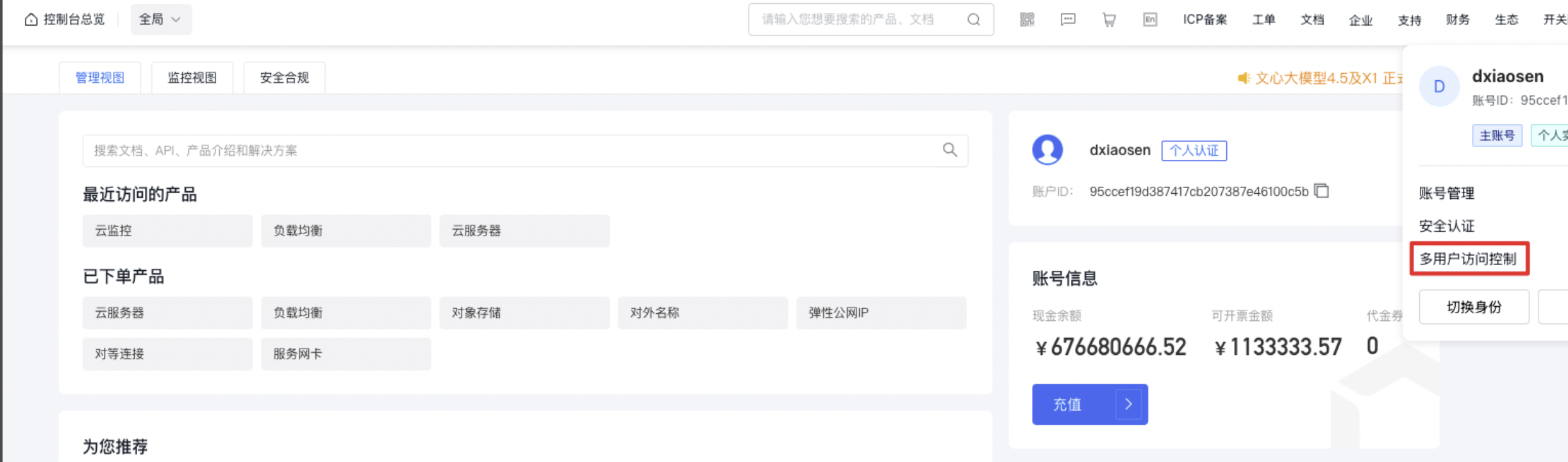
Task: Click the 可开票金额 value ¥1133333.57
Action: (x=1278, y=347)
